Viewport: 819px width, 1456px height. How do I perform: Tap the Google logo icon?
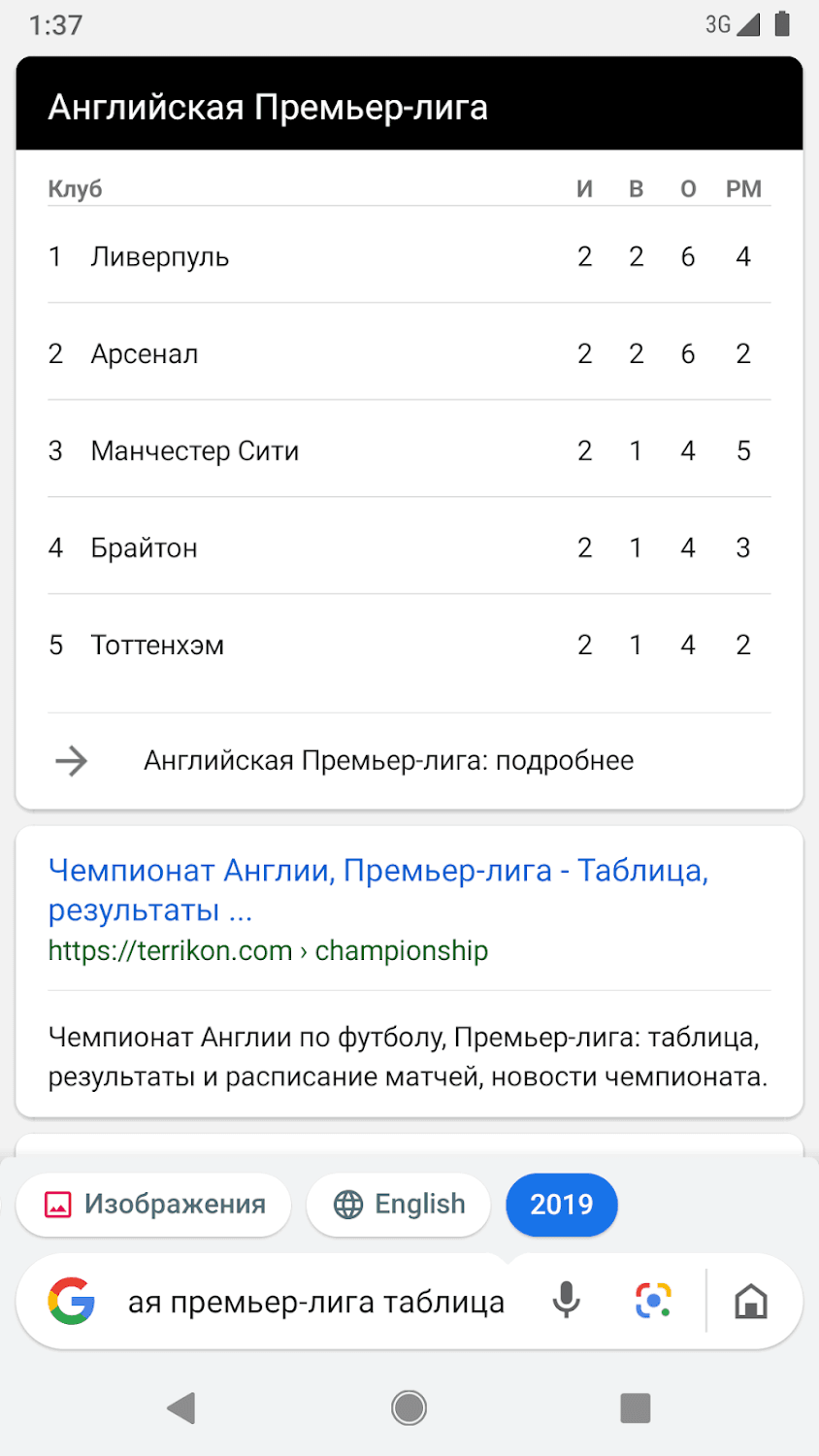tap(72, 1301)
